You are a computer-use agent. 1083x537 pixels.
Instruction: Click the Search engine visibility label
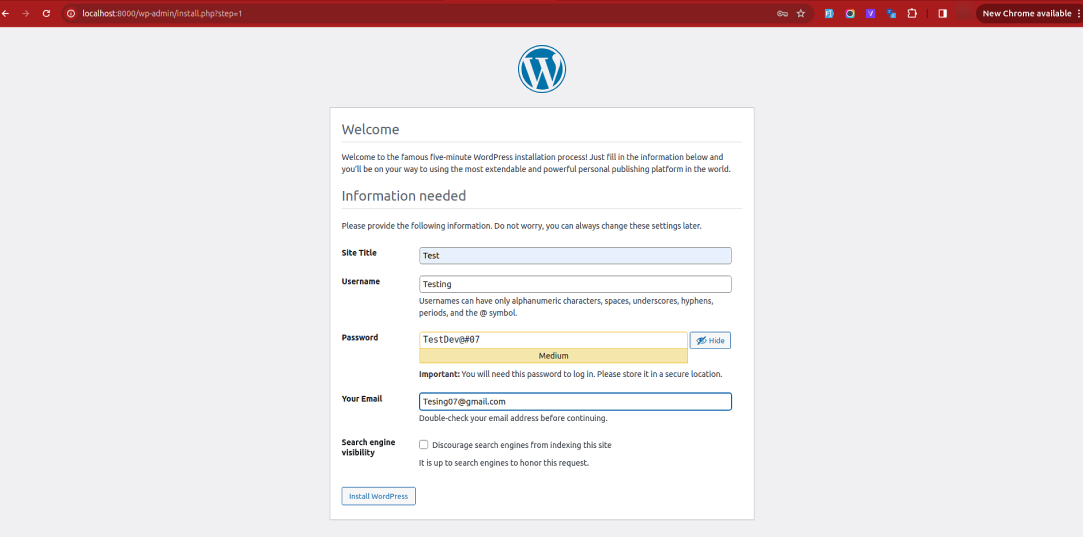[368, 447]
